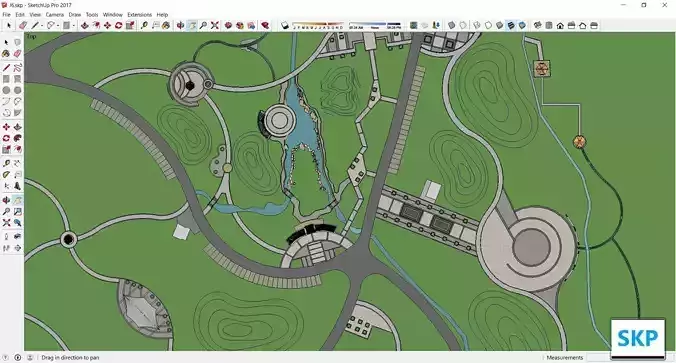Image resolution: width=676 pixels, height=363 pixels.
Task: Toggle X-Ray face style
Action: (x=451, y=26)
